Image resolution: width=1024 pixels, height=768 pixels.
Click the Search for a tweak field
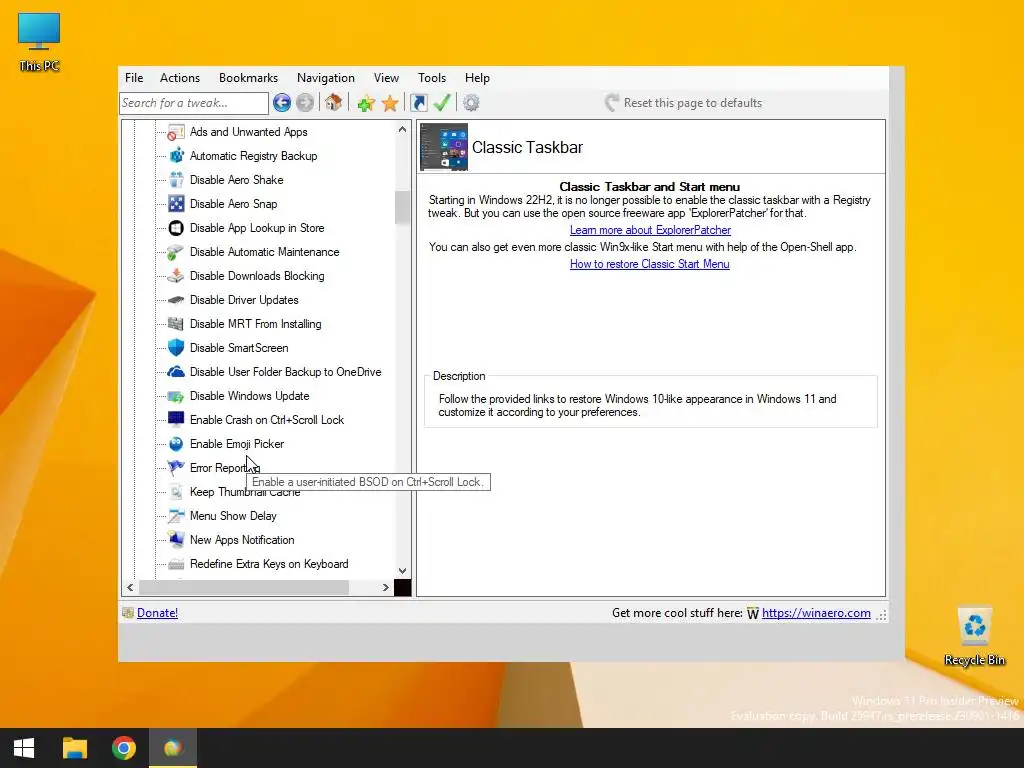(x=194, y=103)
